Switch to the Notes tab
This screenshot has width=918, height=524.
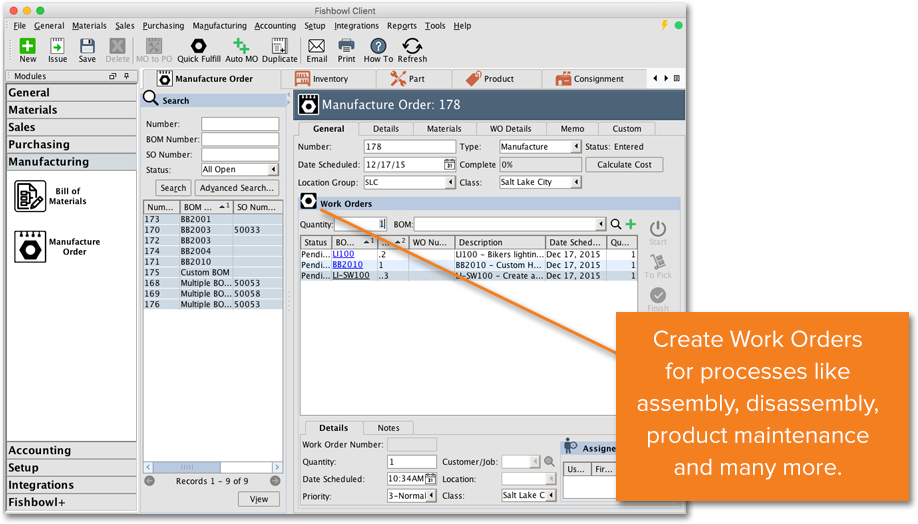tap(388, 428)
